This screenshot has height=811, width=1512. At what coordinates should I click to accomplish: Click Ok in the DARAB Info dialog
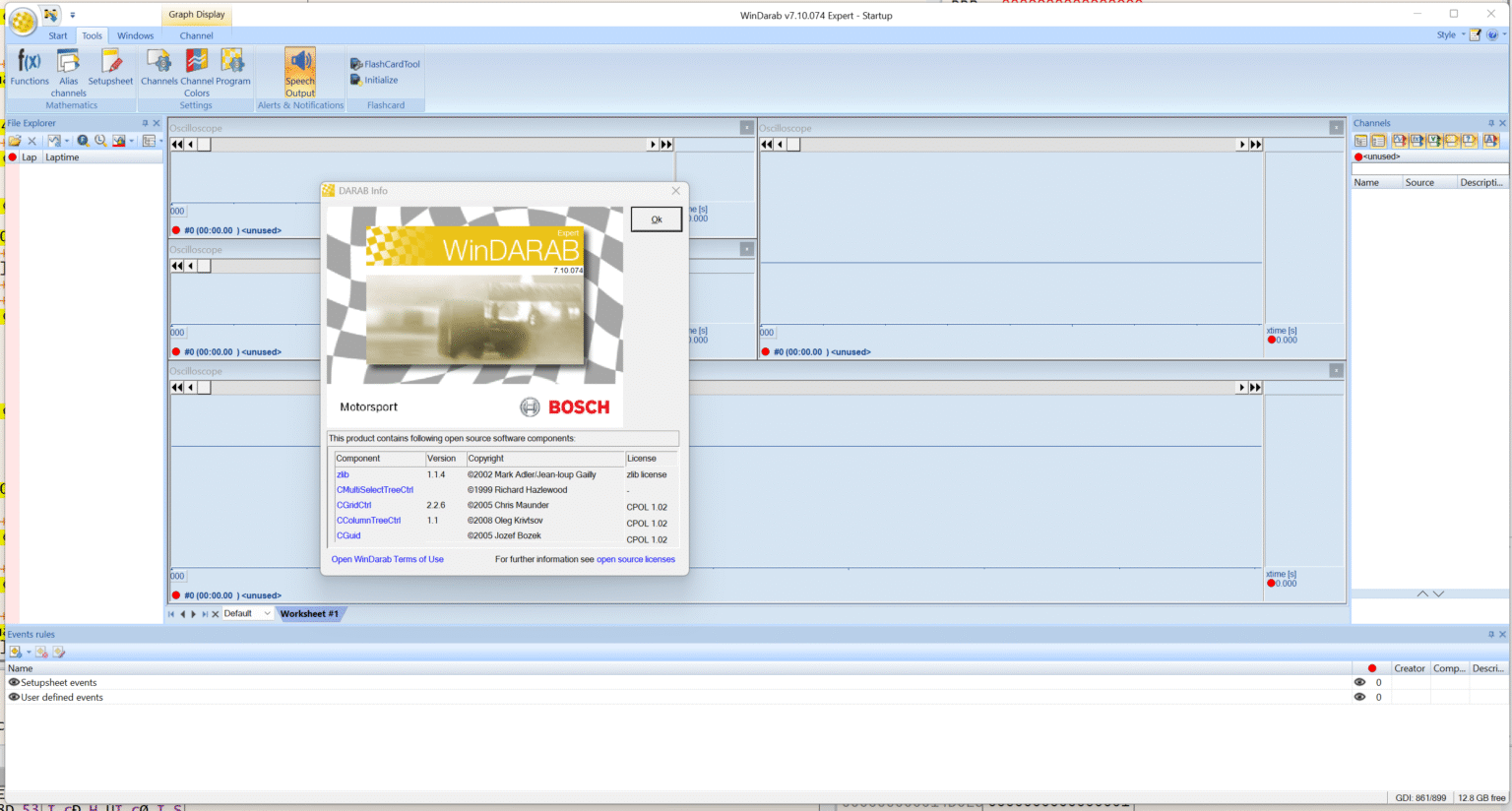[x=657, y=219]
